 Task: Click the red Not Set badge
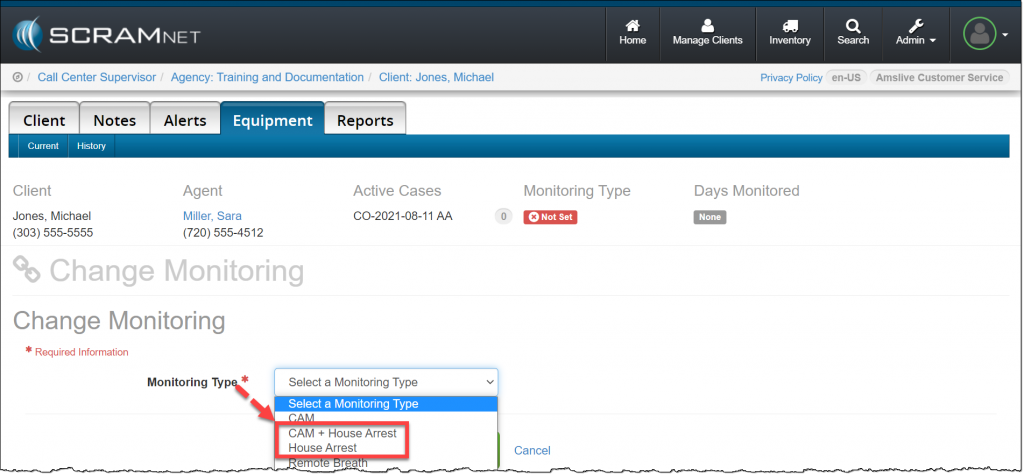coord(550,217)
